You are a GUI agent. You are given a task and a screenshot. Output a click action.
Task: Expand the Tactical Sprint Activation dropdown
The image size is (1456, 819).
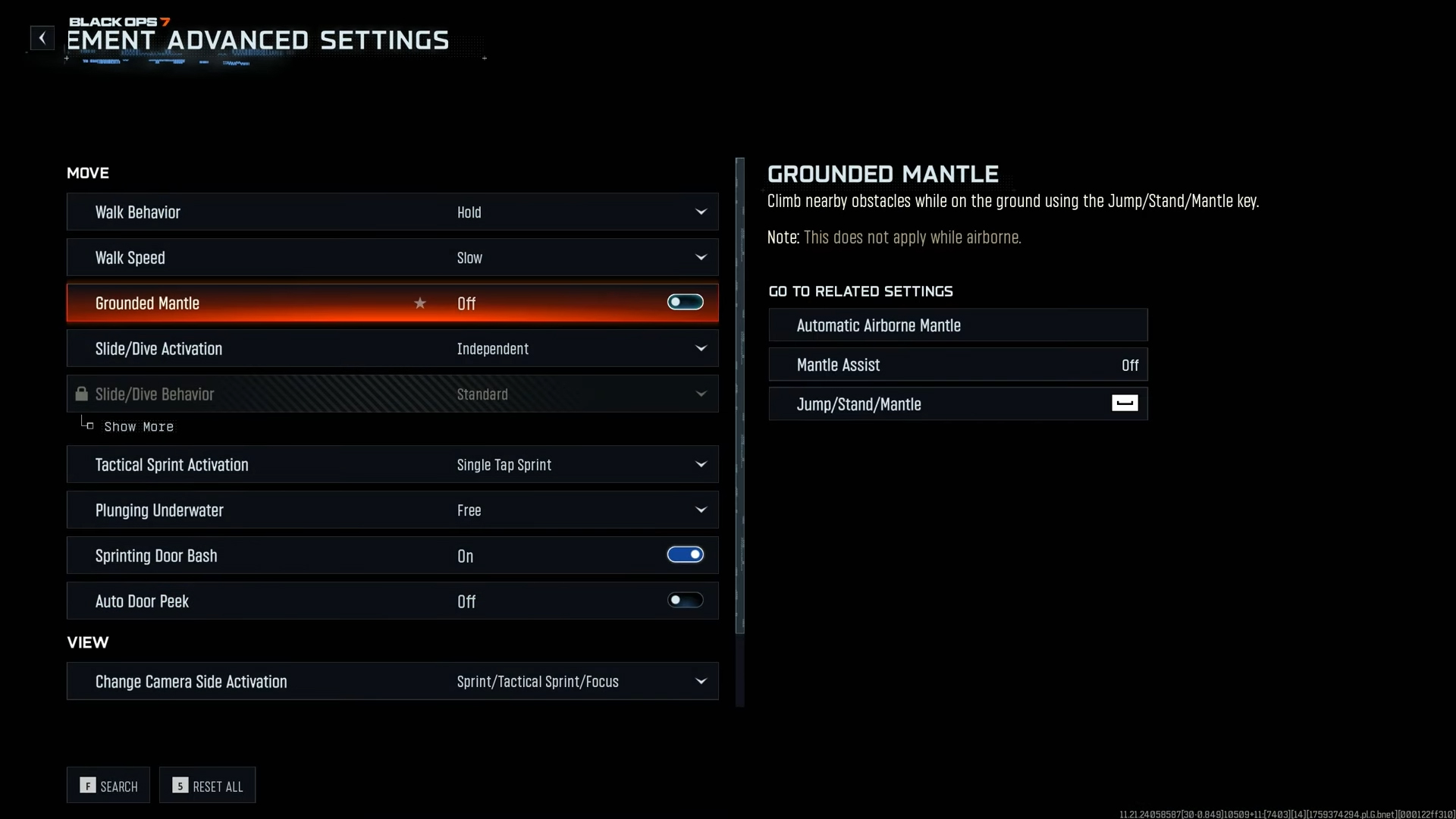[x=701, y=465]
